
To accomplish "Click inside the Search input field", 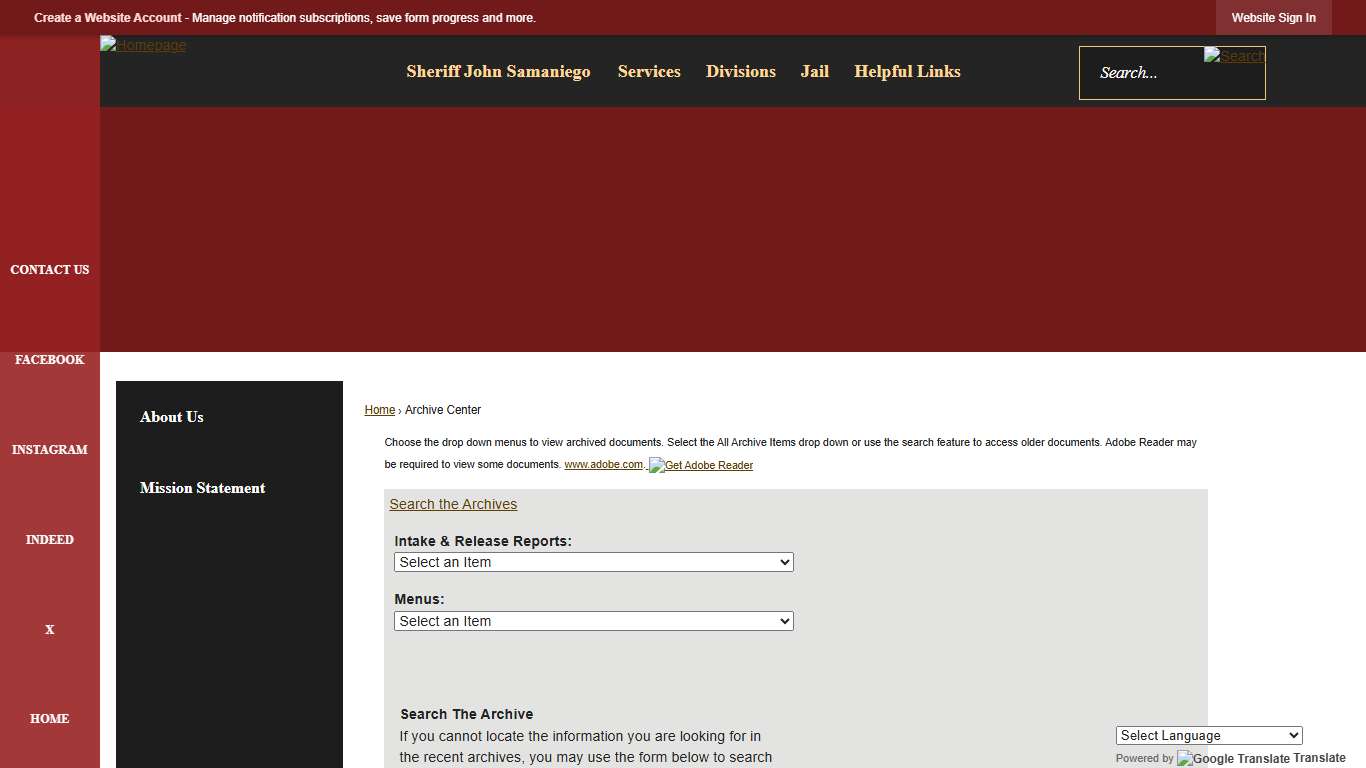I will click(x=1160, y=72).
